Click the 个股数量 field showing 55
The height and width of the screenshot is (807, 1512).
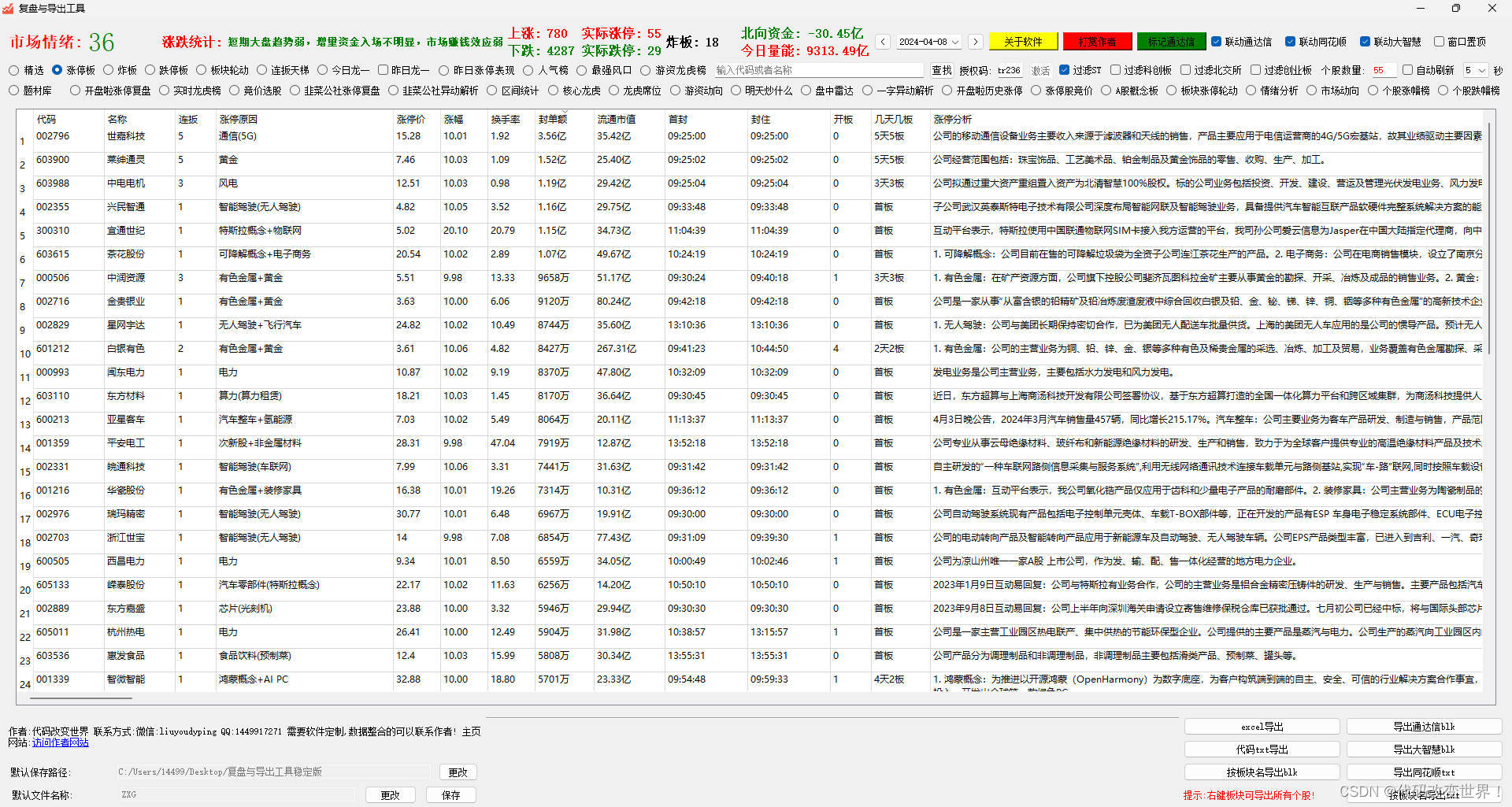click(x=1384, y=70)
